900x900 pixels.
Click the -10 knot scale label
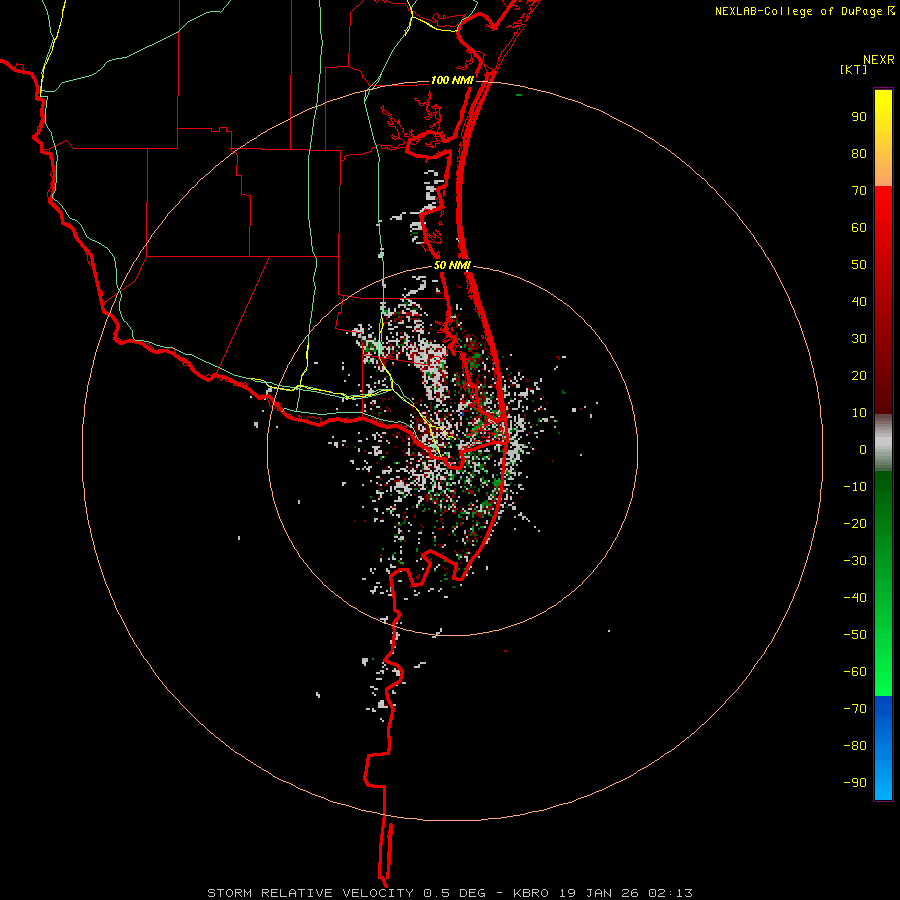point(855,487)
